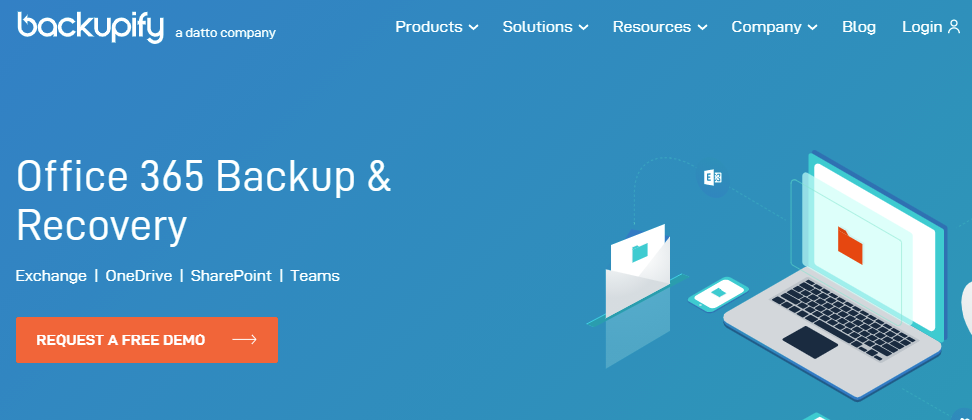Click the envelope illustration
The width and height of the screenshot is (972, 420).
click(x=638, y=271)
